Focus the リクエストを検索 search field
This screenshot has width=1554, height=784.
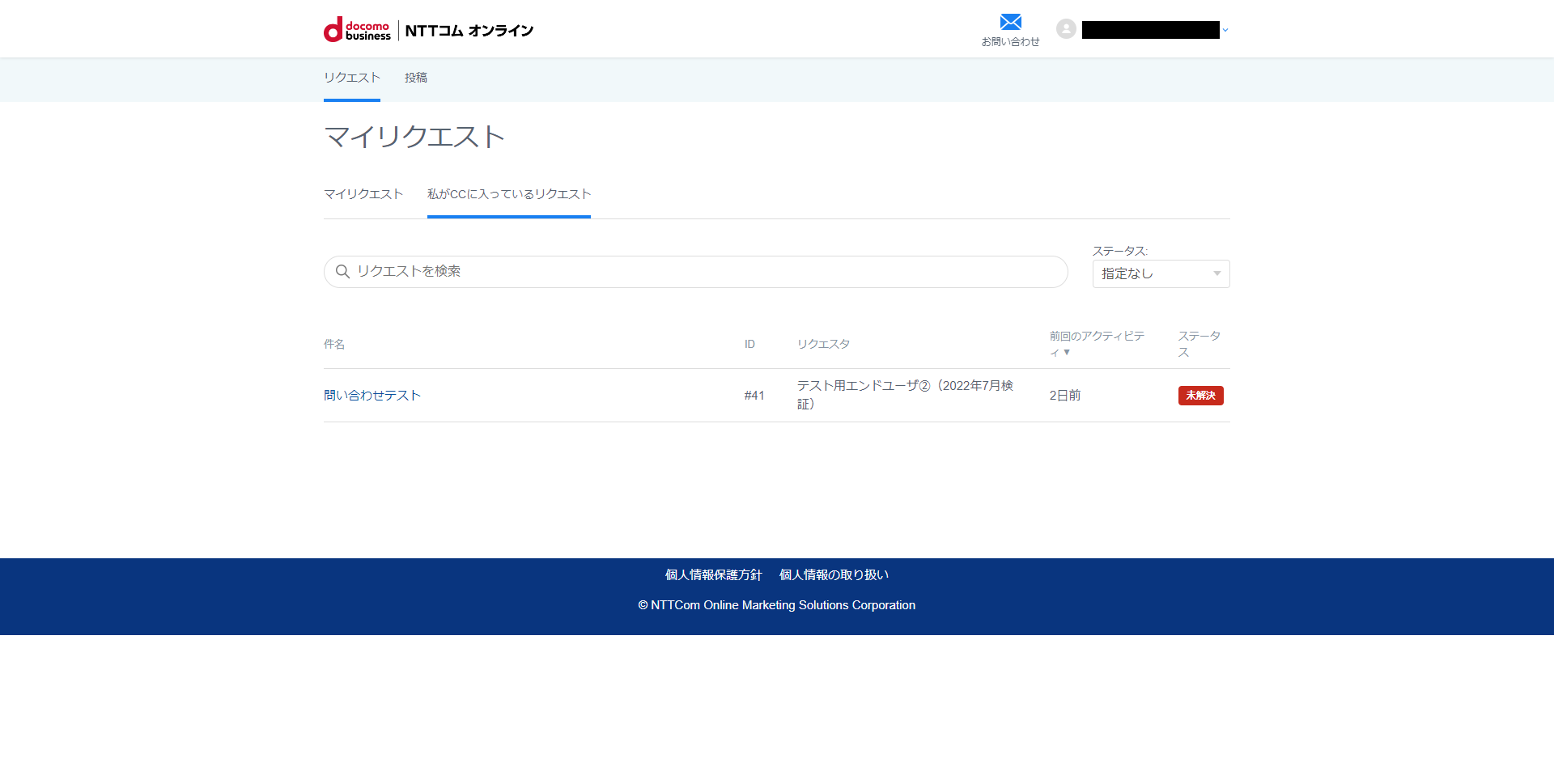pyautogui.click(x=704, y=272)
